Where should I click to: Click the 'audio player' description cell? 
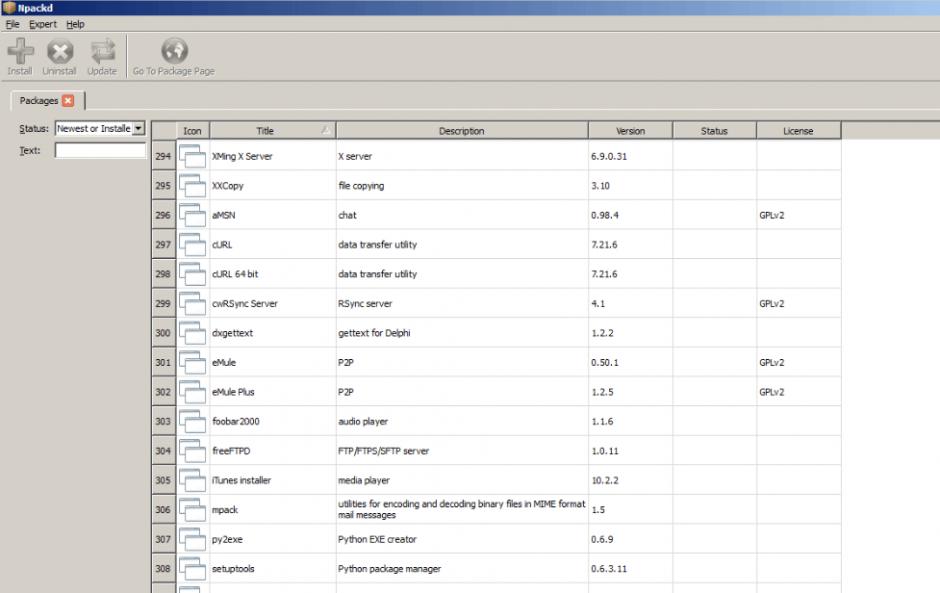click(x=462, y=421)
